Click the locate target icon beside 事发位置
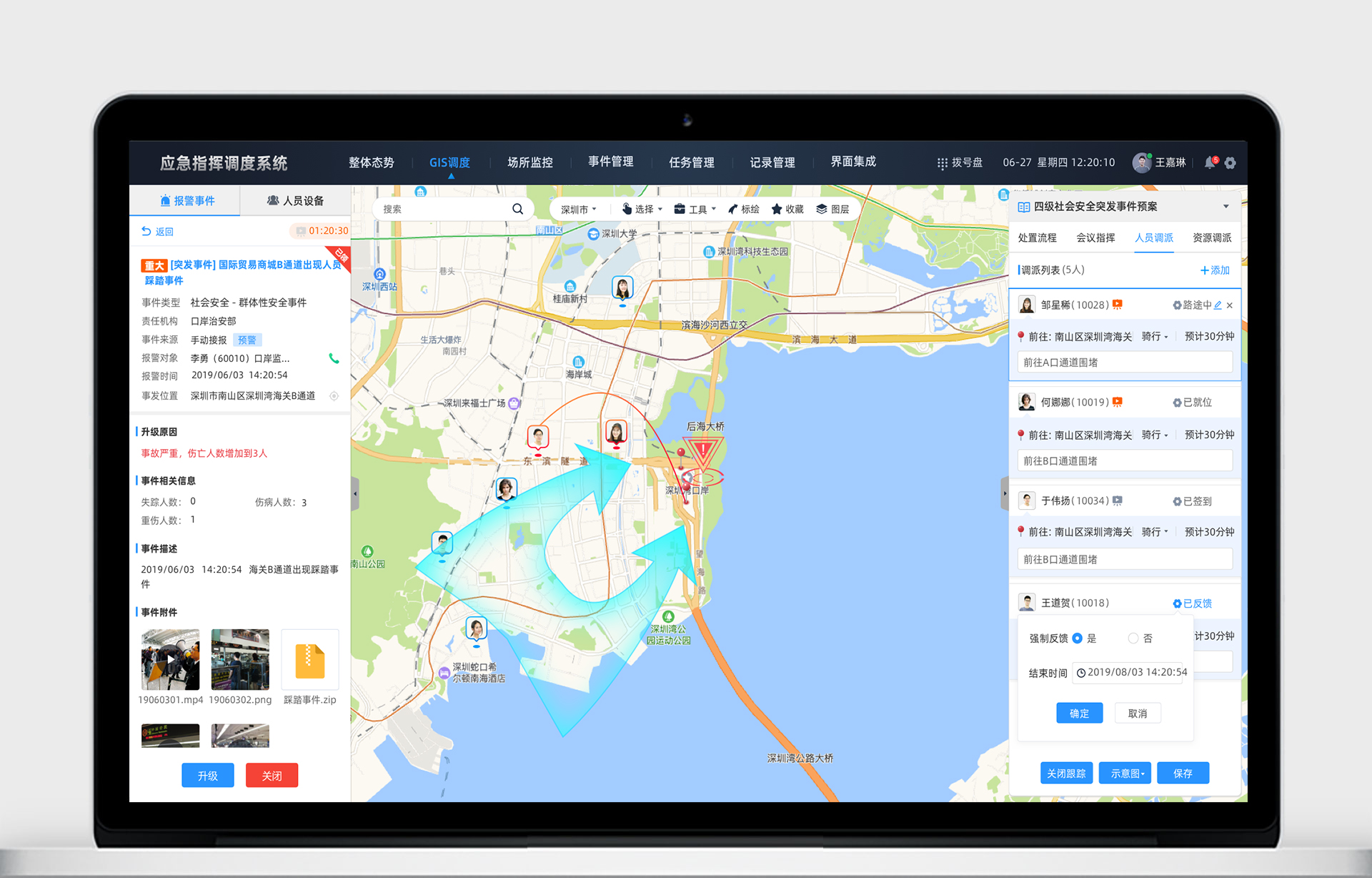 334,395
